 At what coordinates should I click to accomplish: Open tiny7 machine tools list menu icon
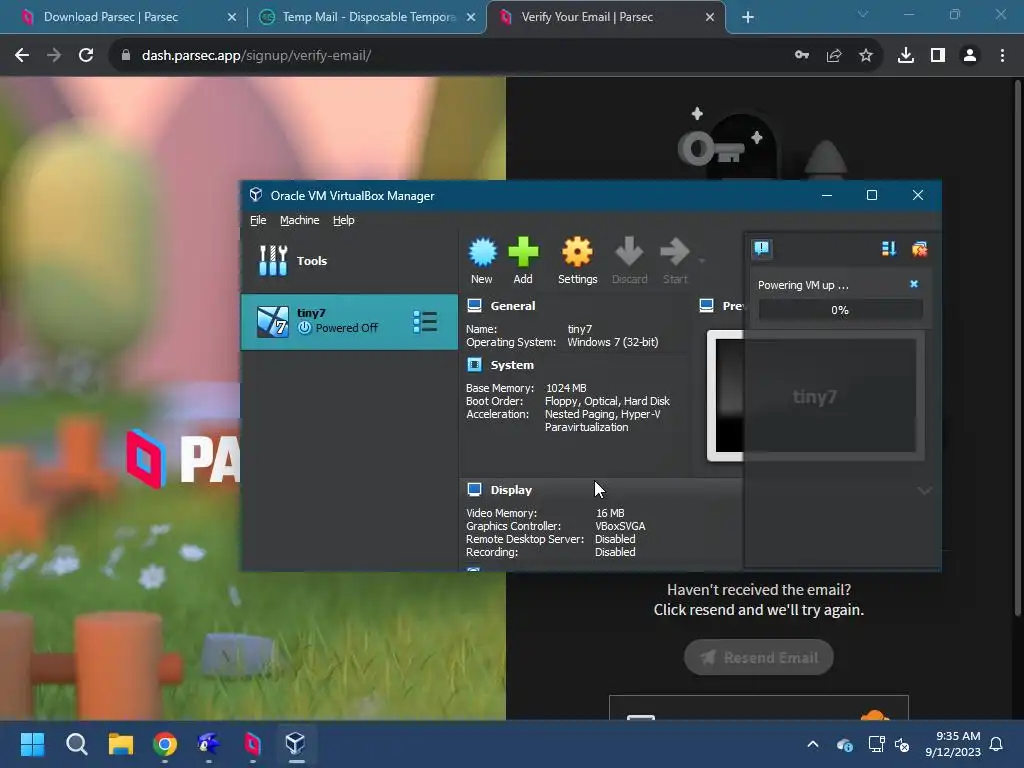[x=425, y=321]
